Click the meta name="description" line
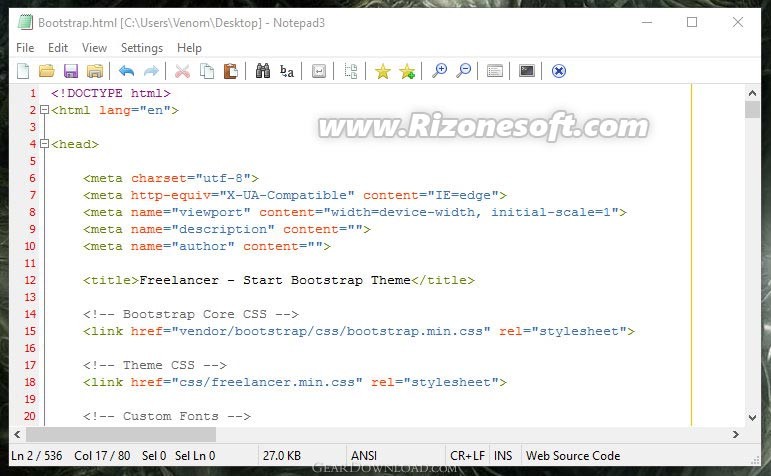 pos(227,229)
